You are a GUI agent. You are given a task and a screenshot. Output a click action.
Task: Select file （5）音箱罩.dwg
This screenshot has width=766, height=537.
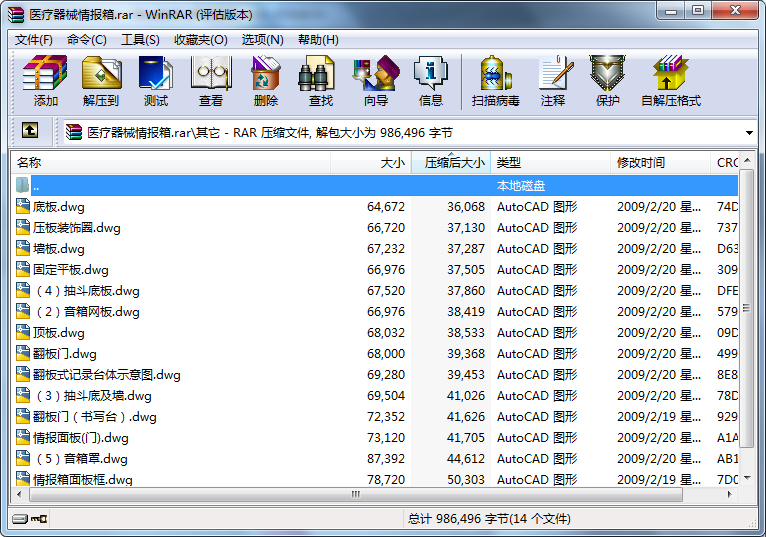[x=80, y=459]
